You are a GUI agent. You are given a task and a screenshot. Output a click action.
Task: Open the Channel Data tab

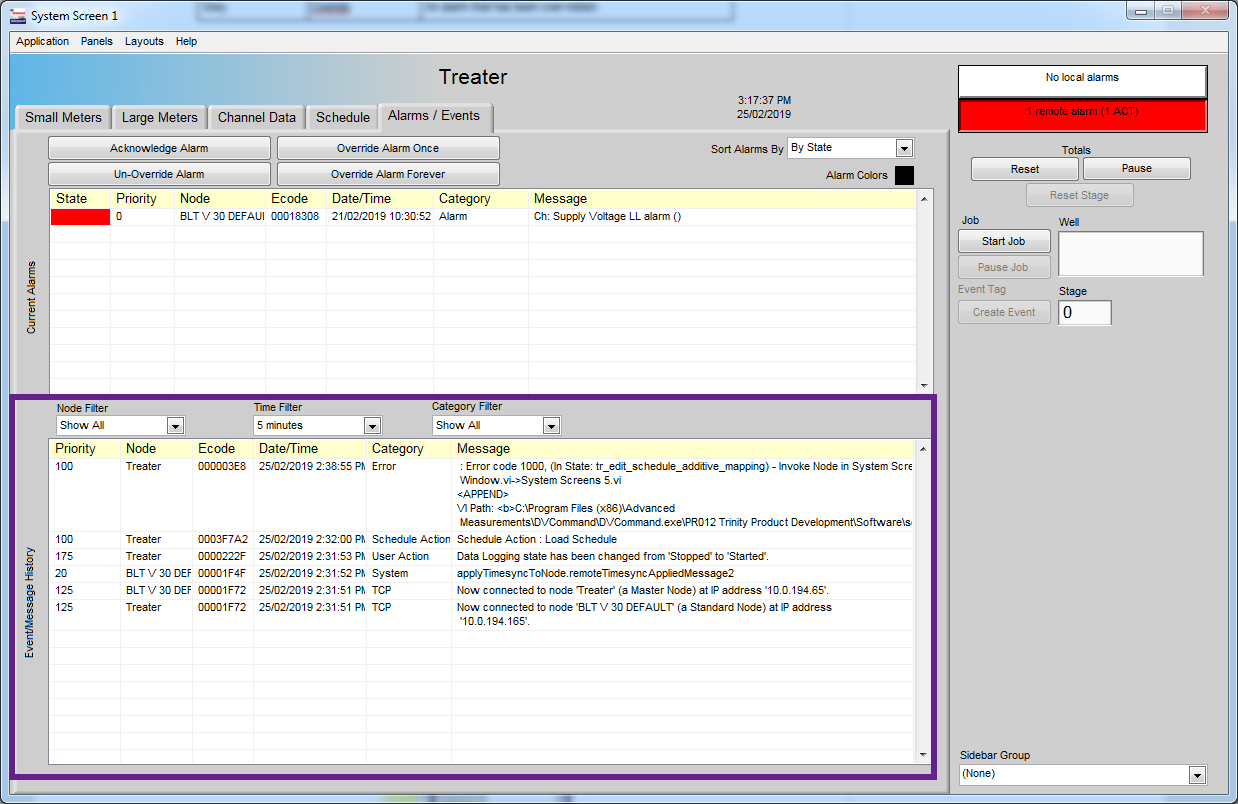(256, 117)
